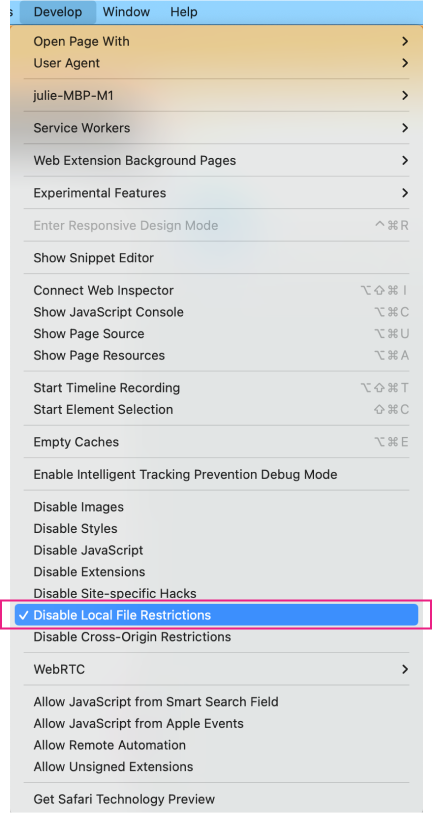This screenshot has width=432, height=813.
Task: Open Web Extension Background Pages submenu
Action: tap(216, 161)
